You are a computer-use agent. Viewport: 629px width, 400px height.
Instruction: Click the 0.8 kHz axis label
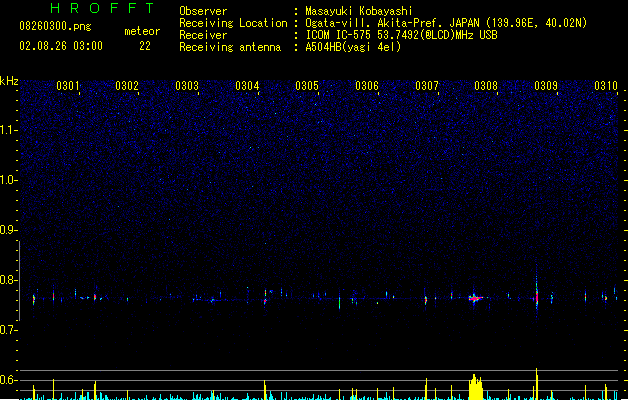pos(9,280)
